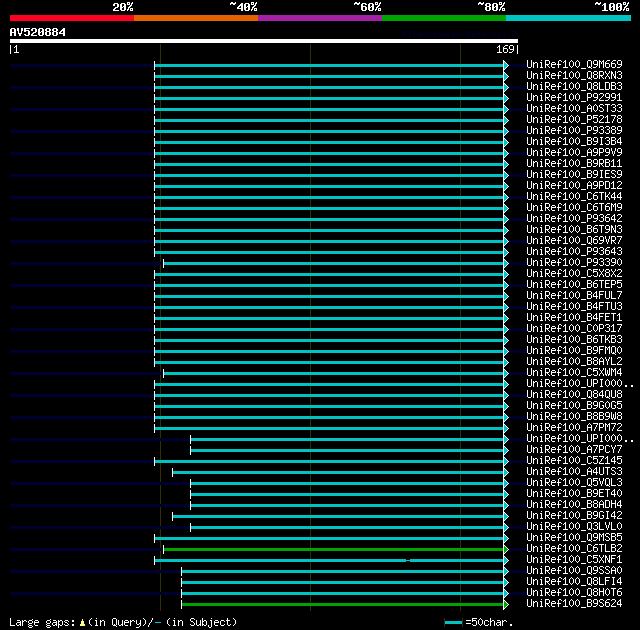Open subject UniRef100_Q8LDB3
640x630 pixels.
point(574,87)
